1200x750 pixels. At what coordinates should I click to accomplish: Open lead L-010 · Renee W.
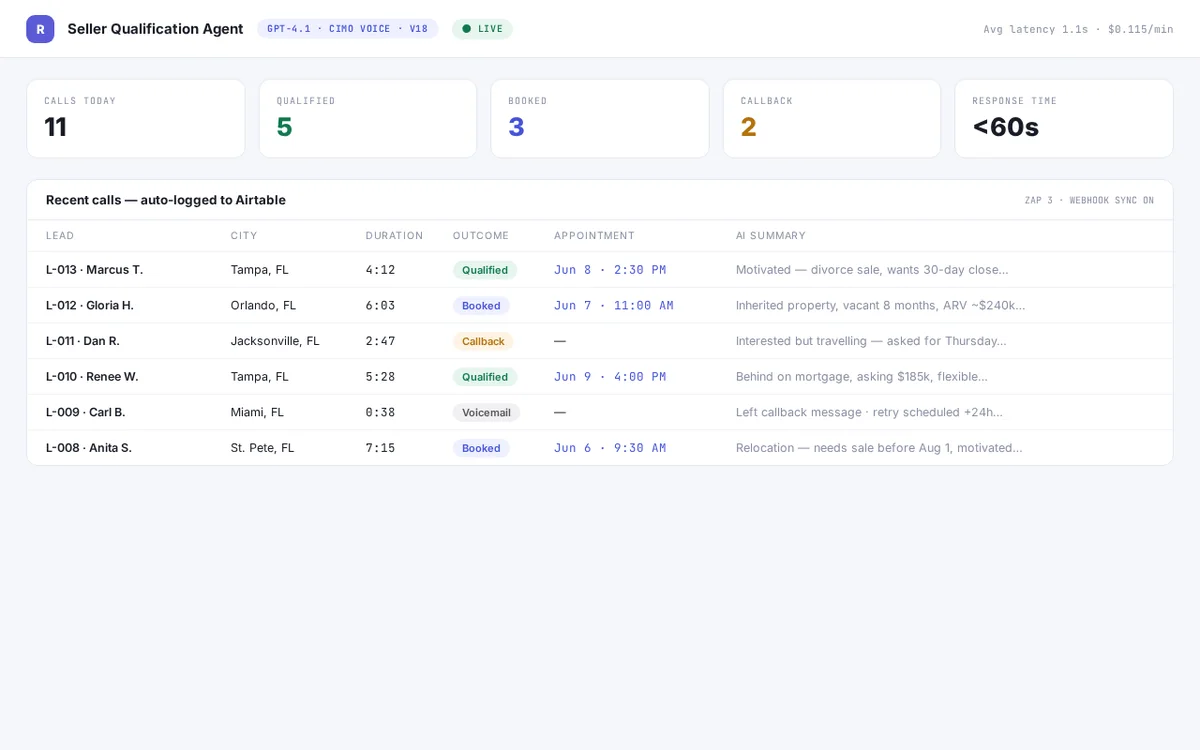pos(92,377)
